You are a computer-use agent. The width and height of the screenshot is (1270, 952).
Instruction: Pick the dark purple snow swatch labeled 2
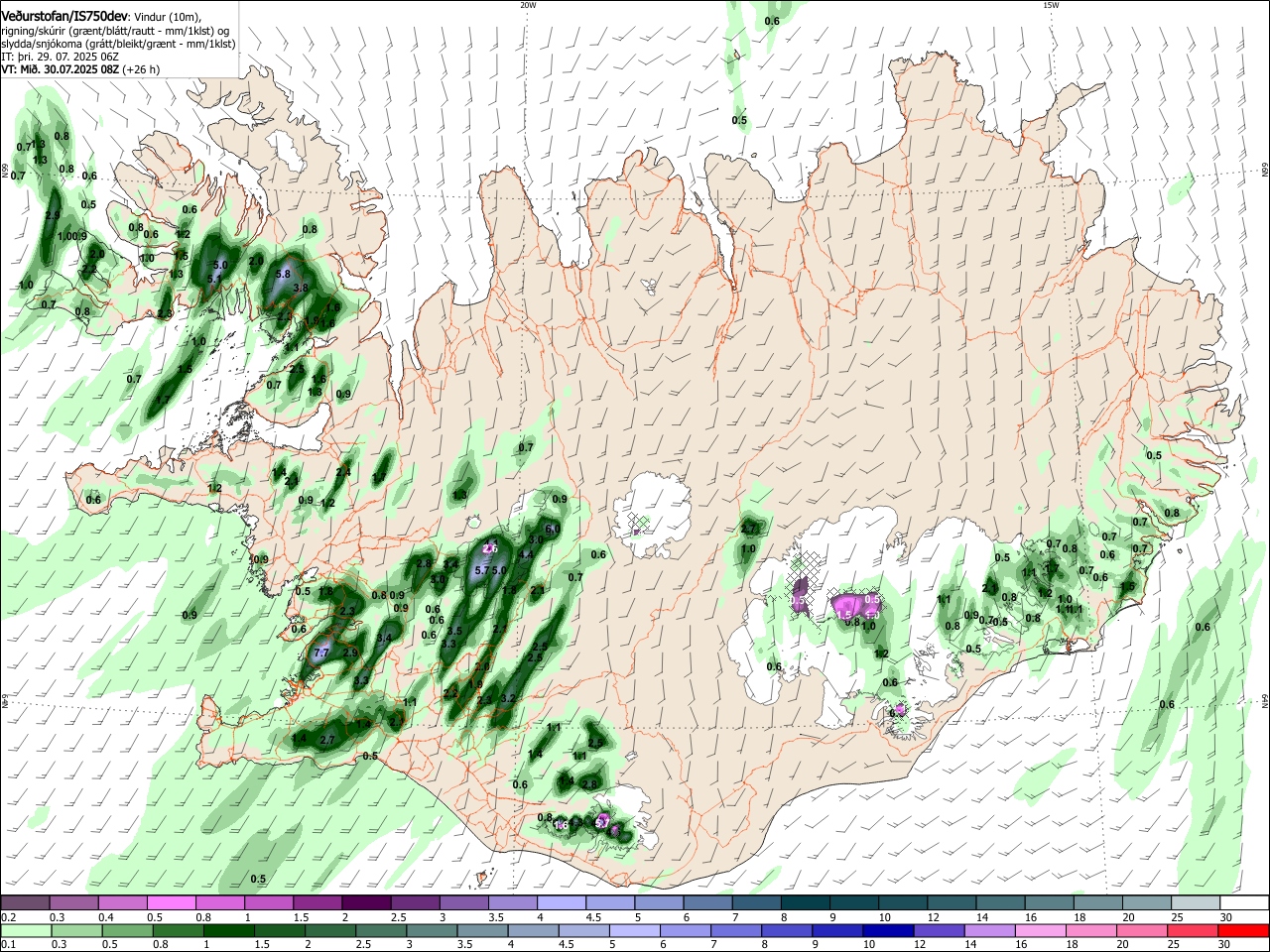point(365,902)
